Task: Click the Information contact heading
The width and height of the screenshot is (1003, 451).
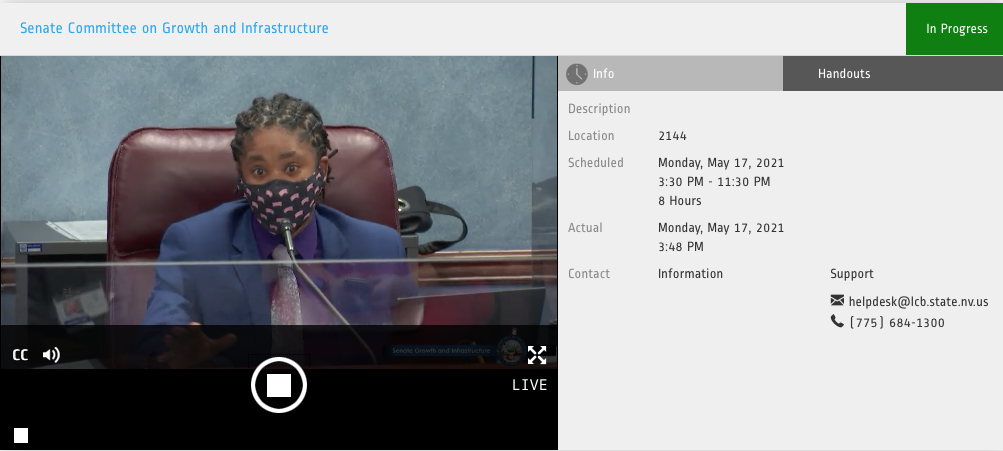Action: click(x=690, y=274)
